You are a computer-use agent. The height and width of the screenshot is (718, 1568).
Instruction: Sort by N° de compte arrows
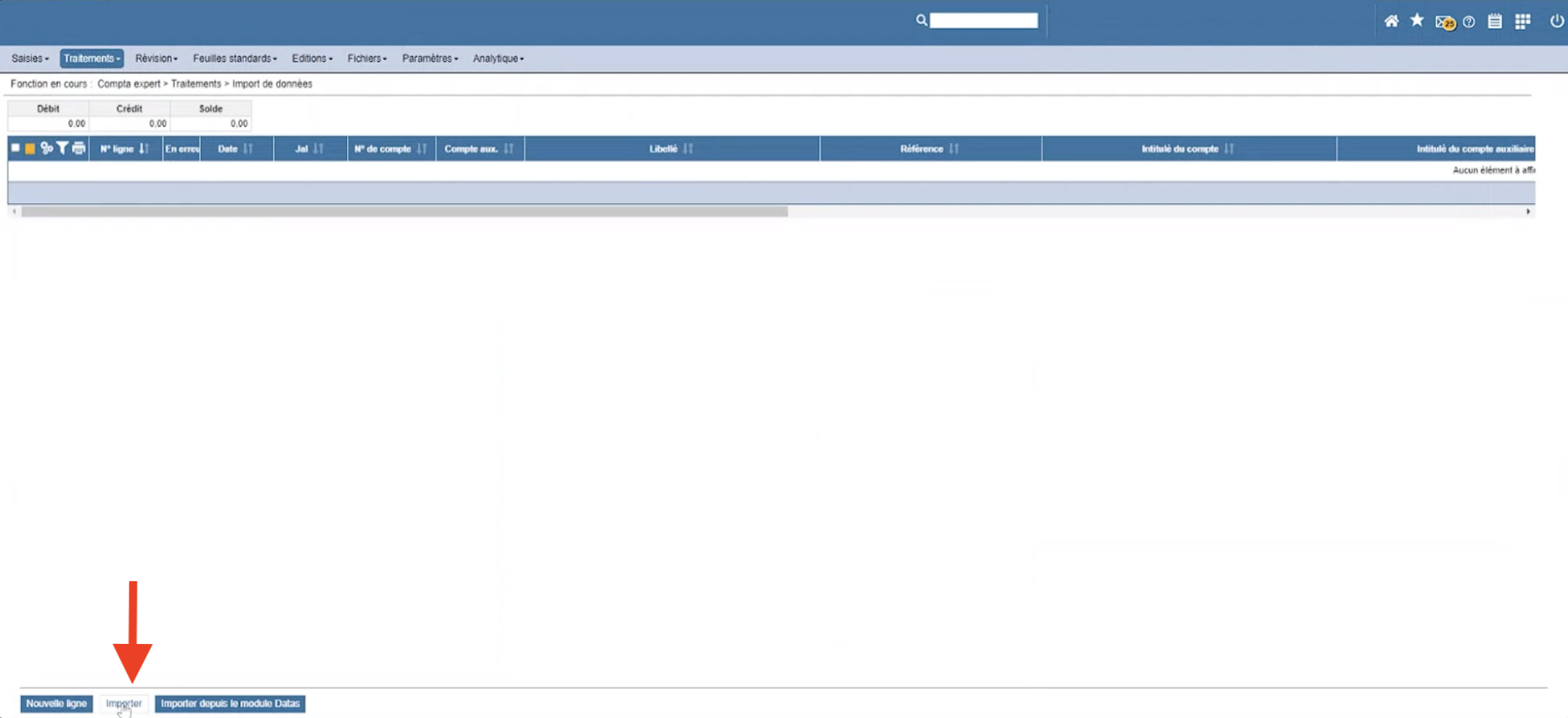pyautogui.click(x=422, y=149)
